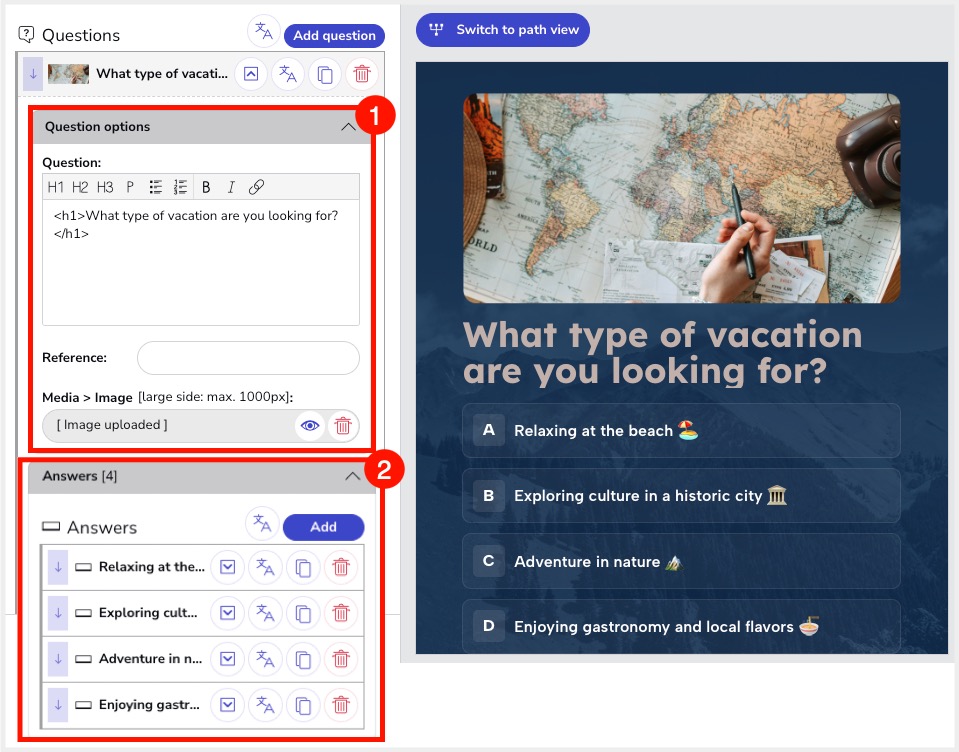Switch to path view
The height and width of the screenshot is (752, 959).
(503, 30)
